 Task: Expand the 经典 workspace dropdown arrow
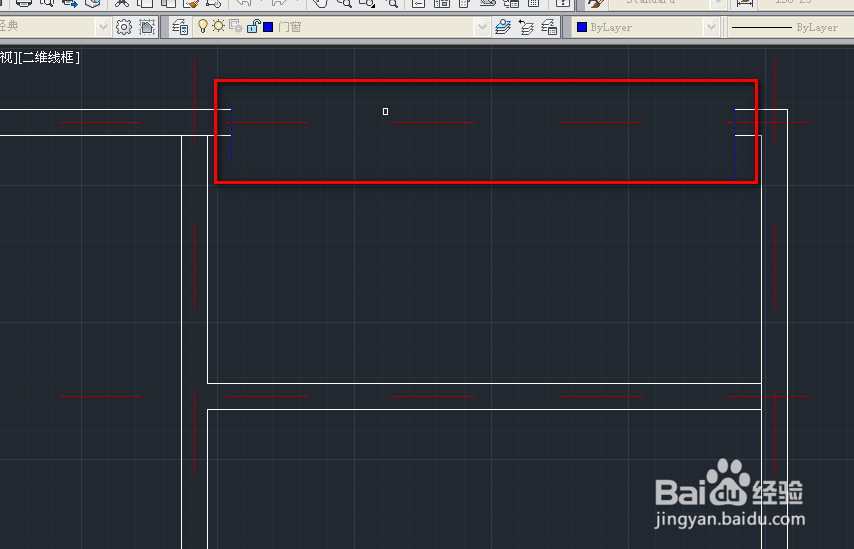[102, 27]
